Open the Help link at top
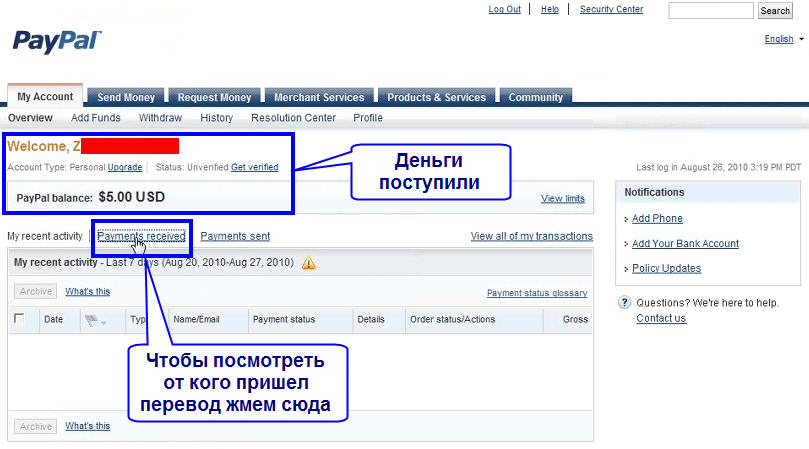This screenshot has width=809, height=449. click(x=549, y=9)
